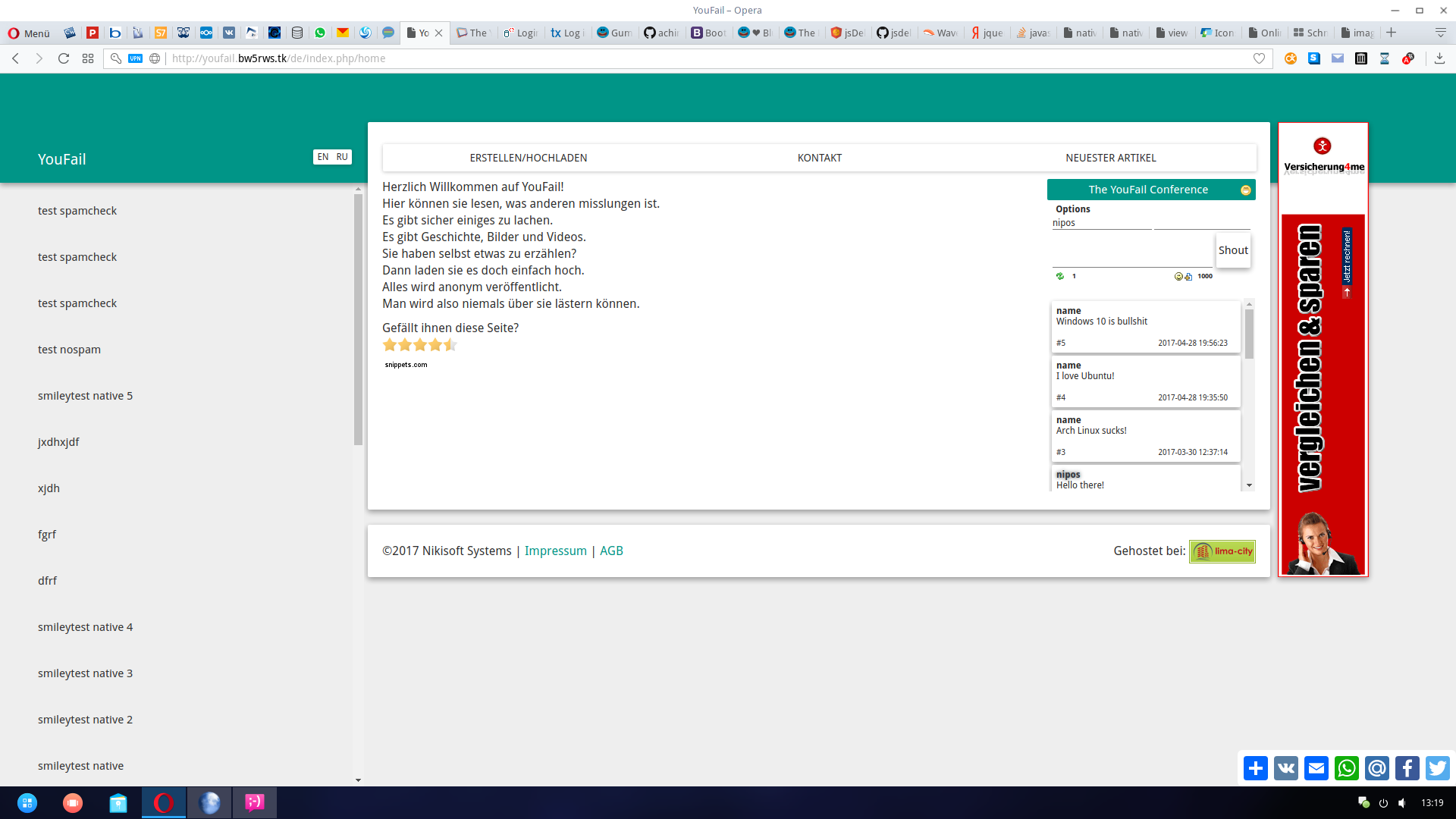Screen dimensions: 1456x819
Task: Open the KONTAKT menu item
Action: 819,158
